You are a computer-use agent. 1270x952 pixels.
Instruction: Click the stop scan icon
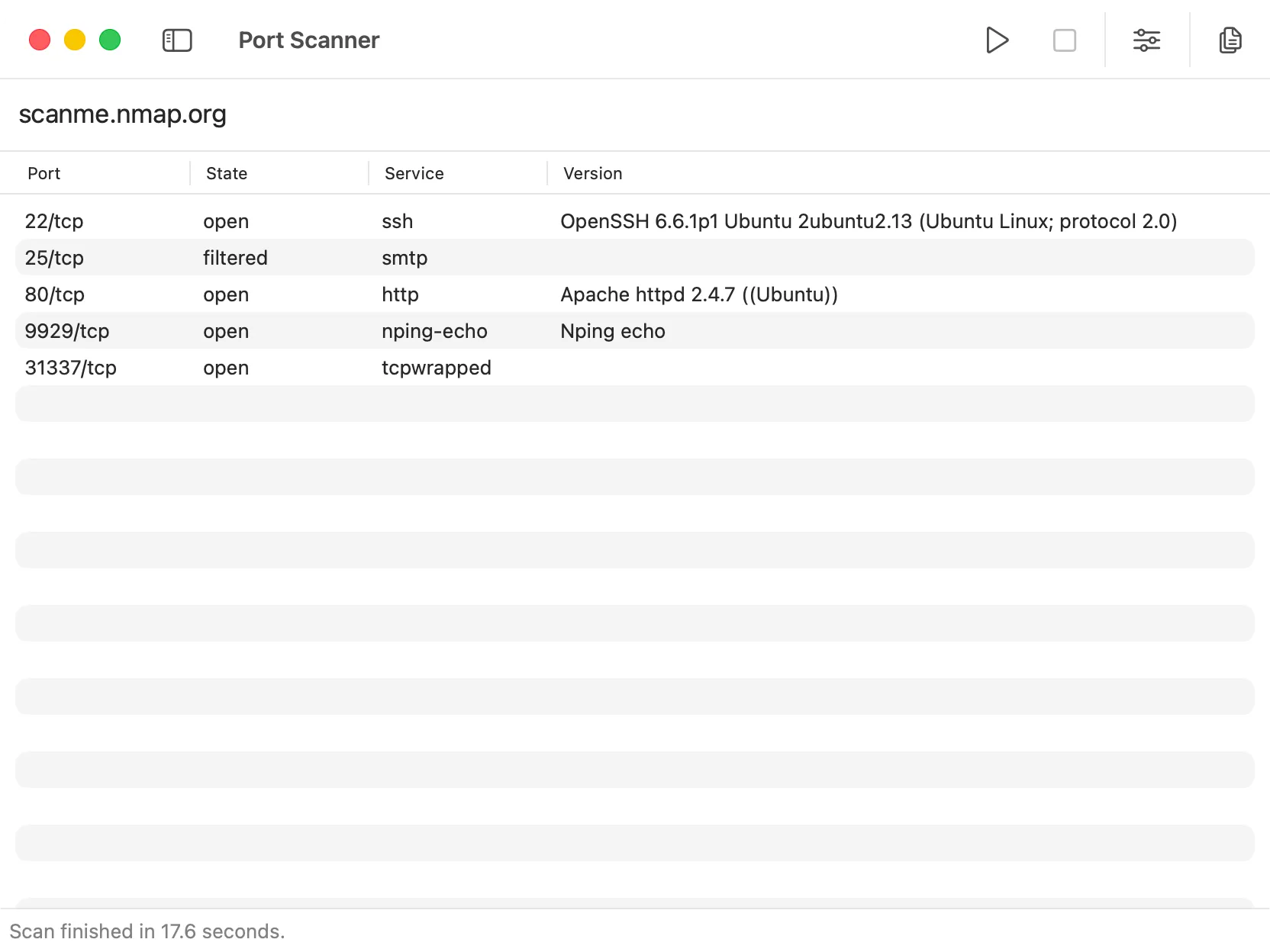[x=1064, y=40]
